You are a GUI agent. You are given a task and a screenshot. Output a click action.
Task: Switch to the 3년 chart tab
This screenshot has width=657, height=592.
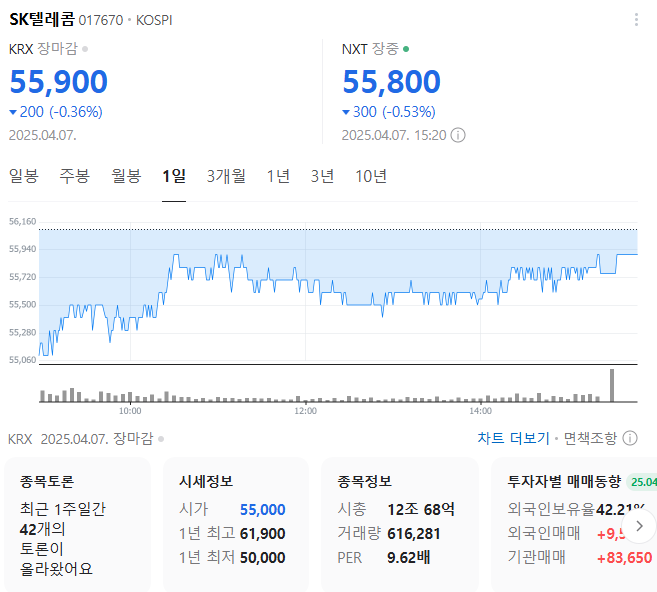click(x=322, y=176)
